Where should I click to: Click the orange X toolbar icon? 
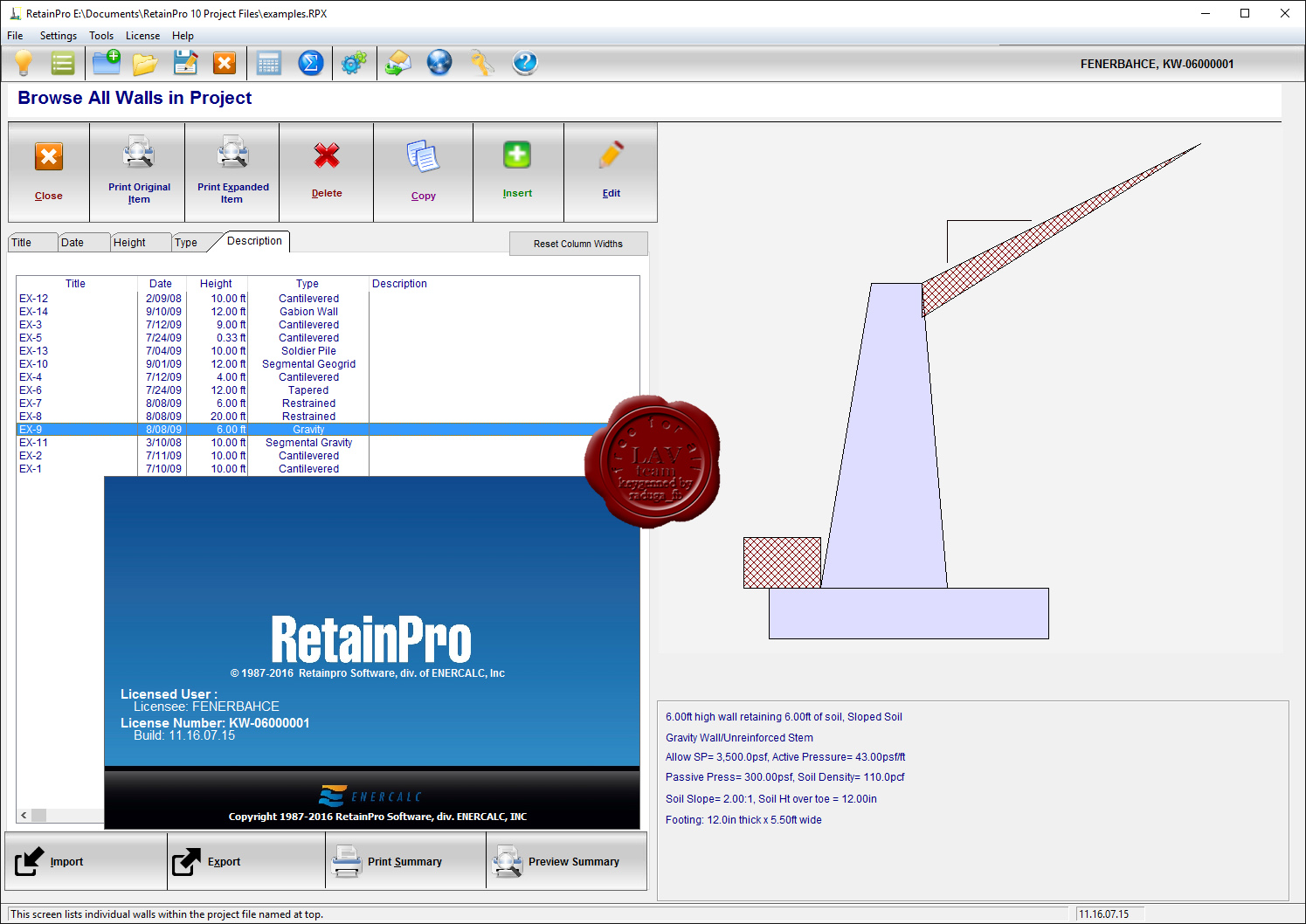tap(225, 63)
